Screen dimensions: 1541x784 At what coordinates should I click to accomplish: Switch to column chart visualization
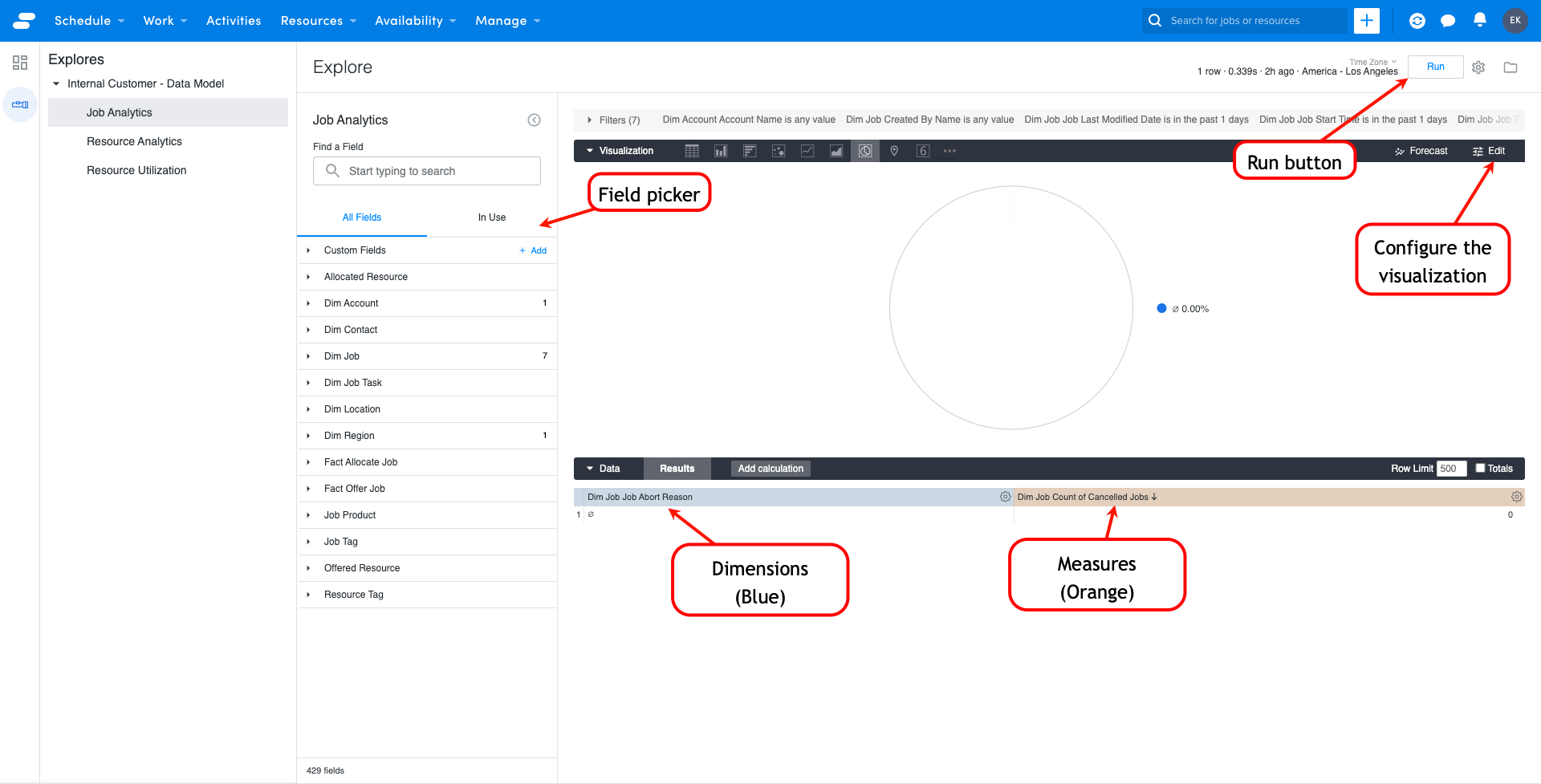tap(721, 151)
